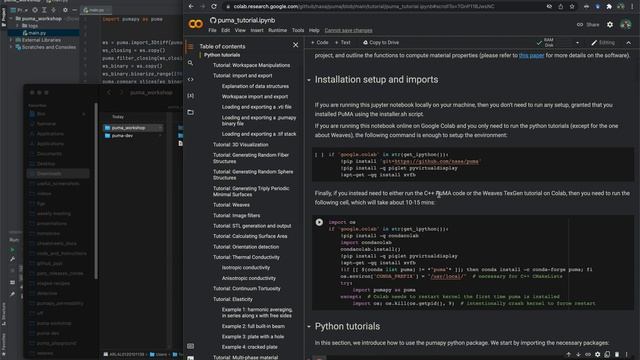Open RAM Disk resources dropdown arrow

coord(577,42)
